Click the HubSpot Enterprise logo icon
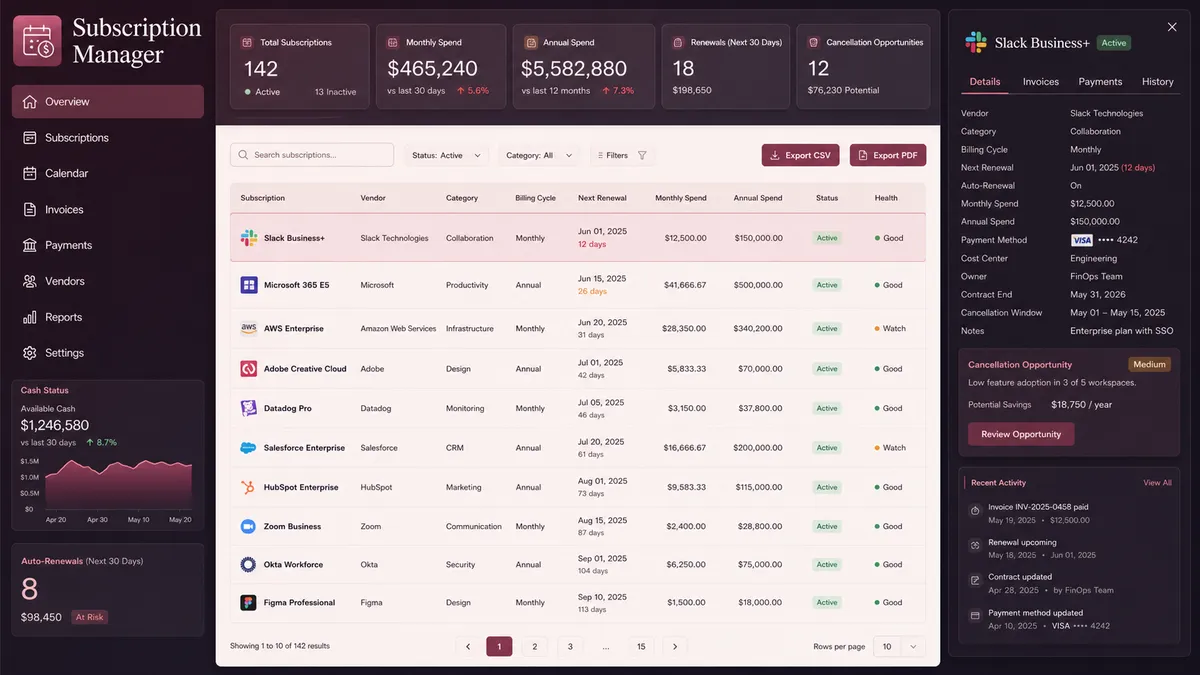The height and width of the screenshot is (675, 1200). click(249, 487)
